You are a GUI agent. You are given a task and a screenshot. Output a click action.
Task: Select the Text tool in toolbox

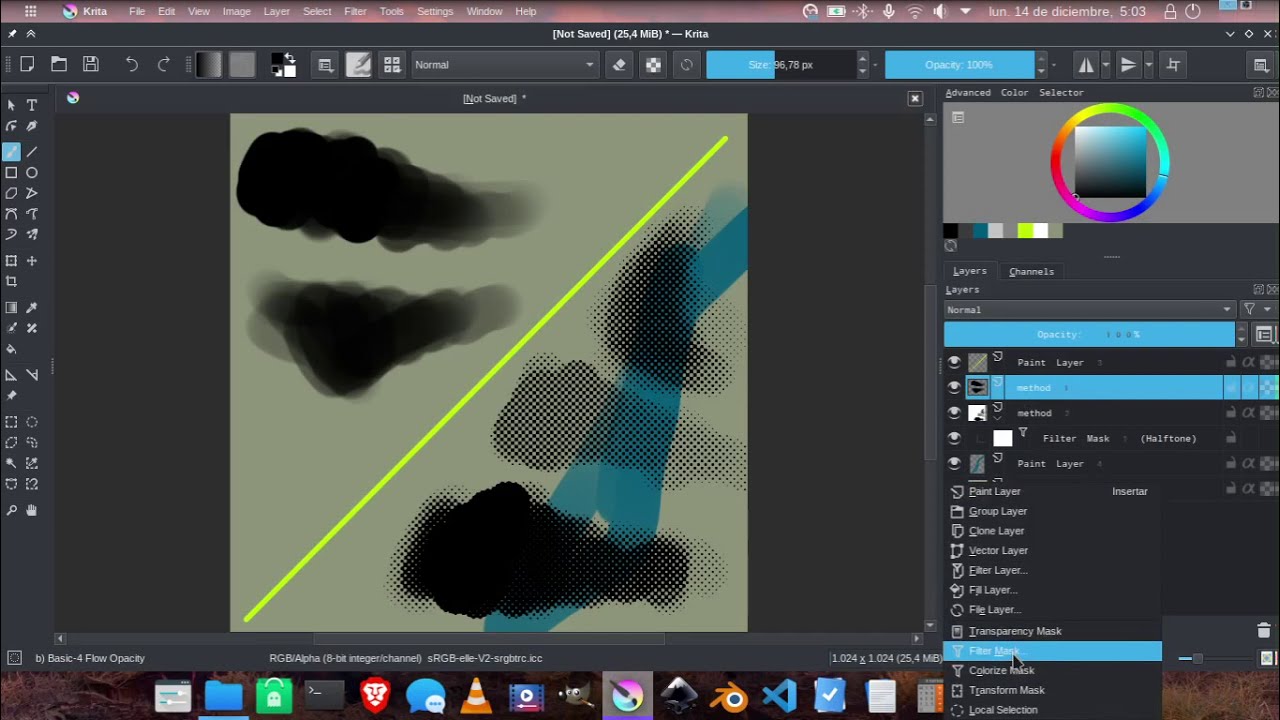[32, 105]
